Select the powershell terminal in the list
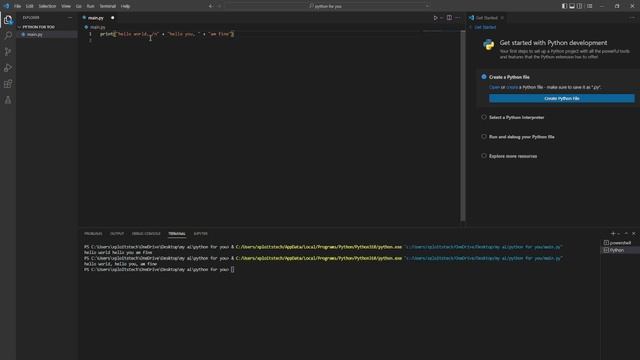The height and width of the screenshot is (360, 640). [x=618, y=243]
